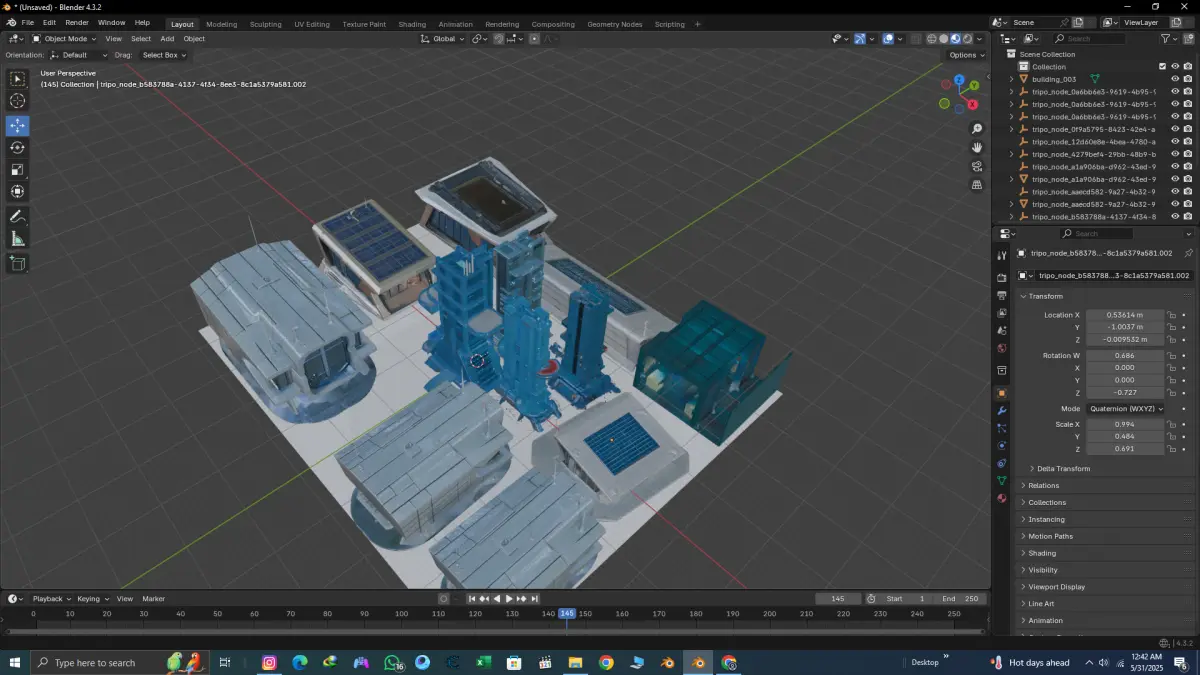Expand the Relations panel

pyautogui.click(x=1043, y=486)
